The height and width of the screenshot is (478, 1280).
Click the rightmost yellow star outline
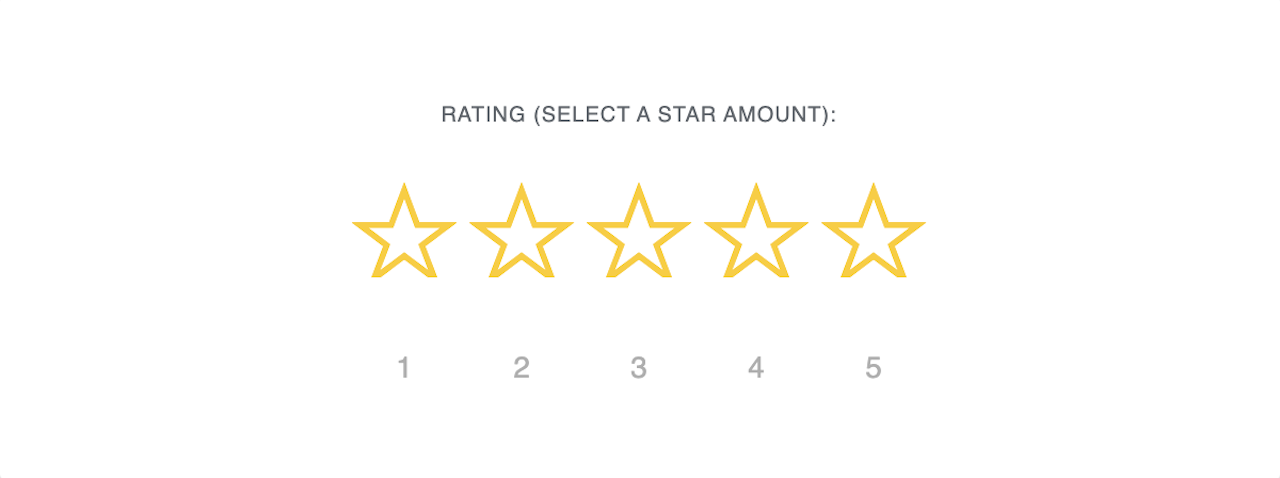click(x=873, y=234)
